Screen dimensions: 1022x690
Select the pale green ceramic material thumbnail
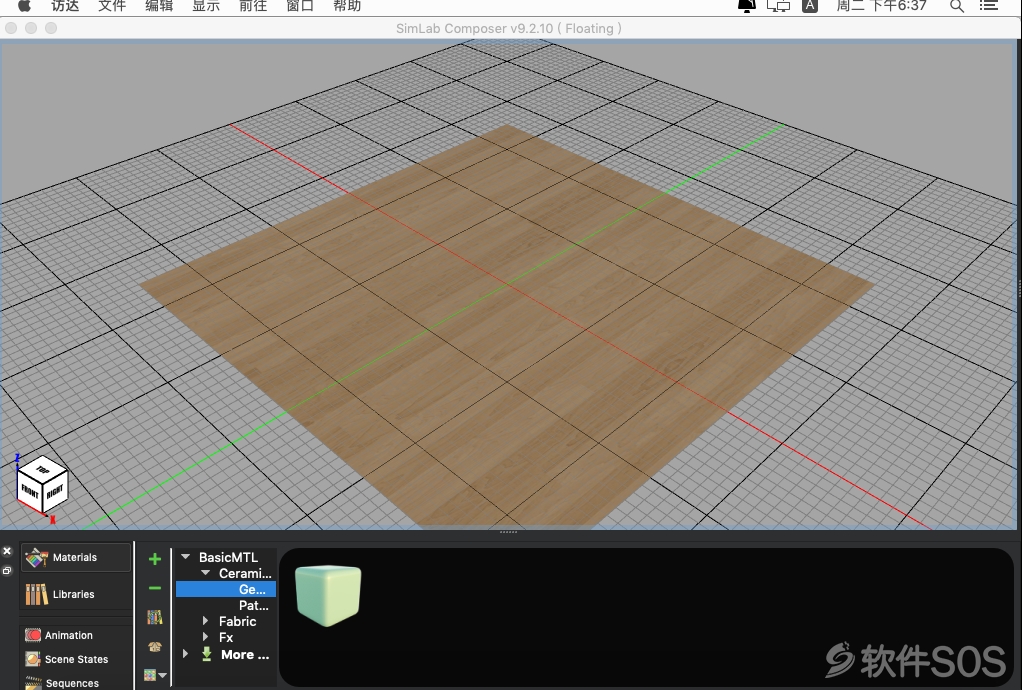(328, 595)
